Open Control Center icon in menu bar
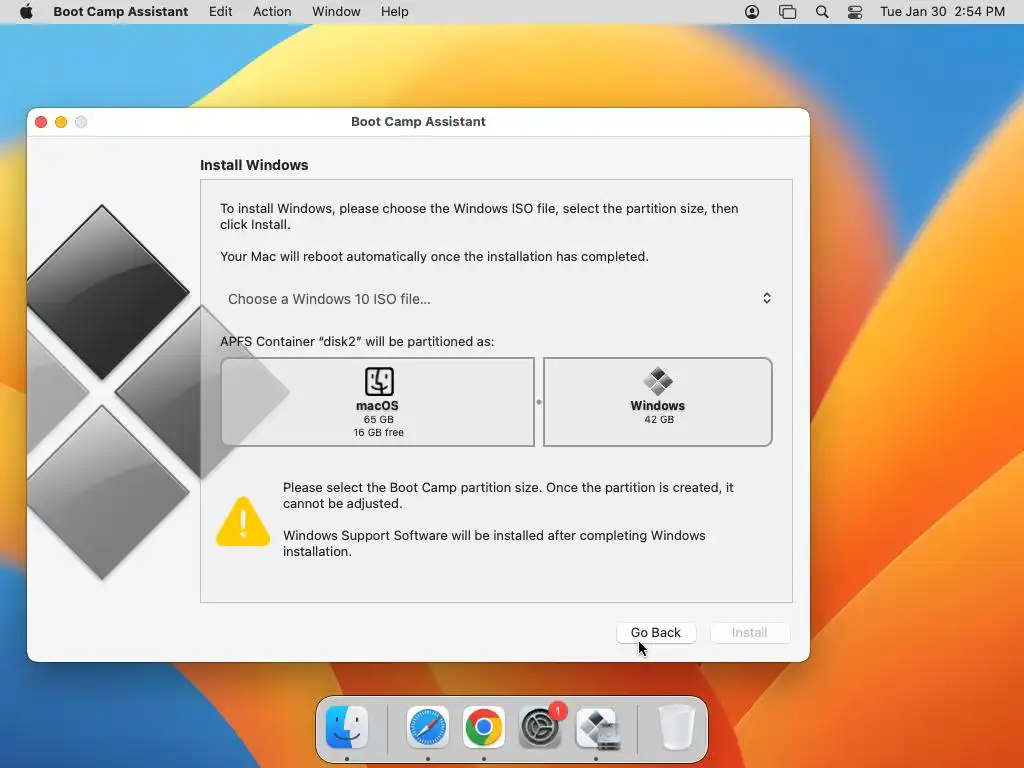This screenshot has height=768, width=1024. pos(855,12)
